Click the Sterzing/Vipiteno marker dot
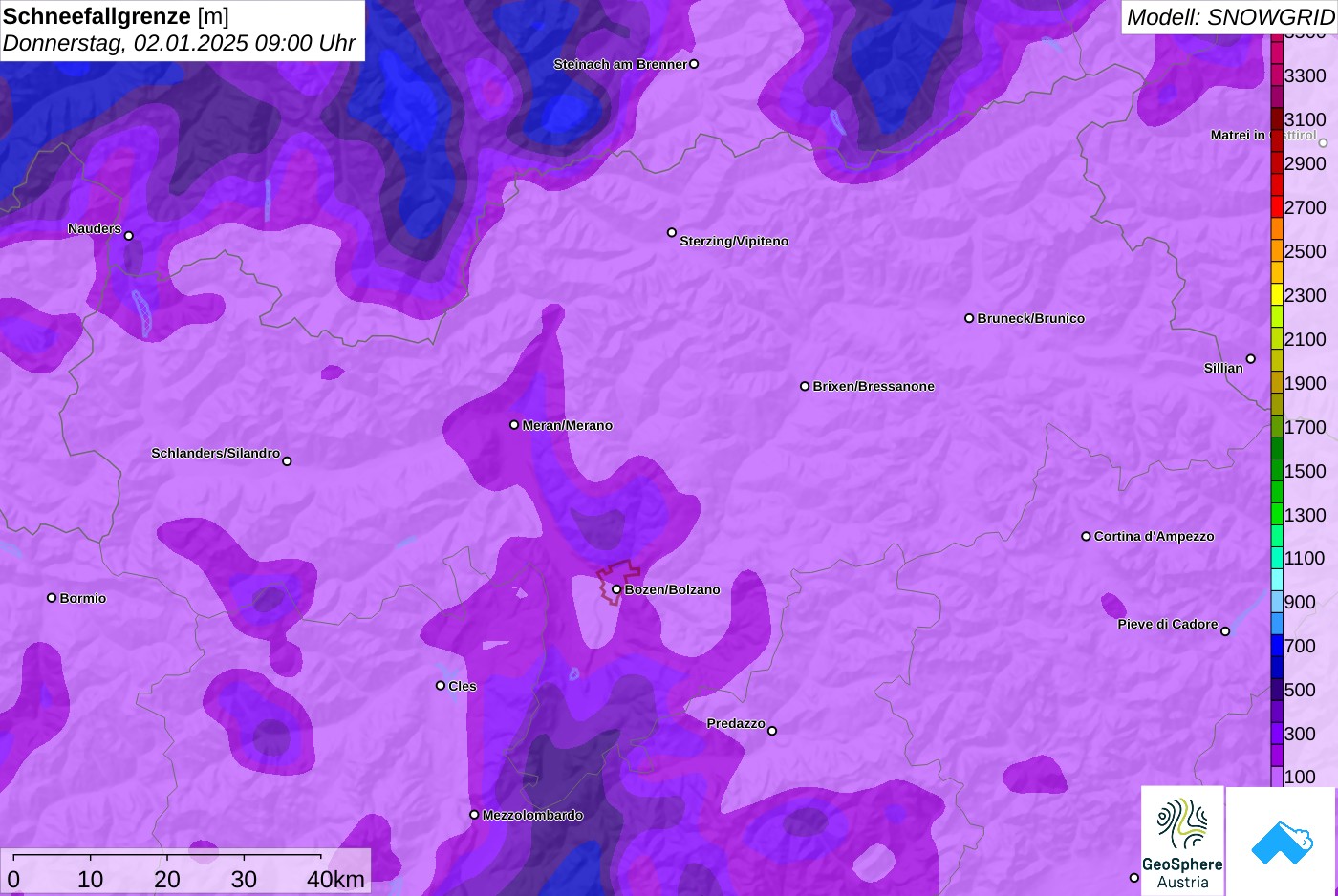Viewport: 1338px width, 896px height. 672,232
